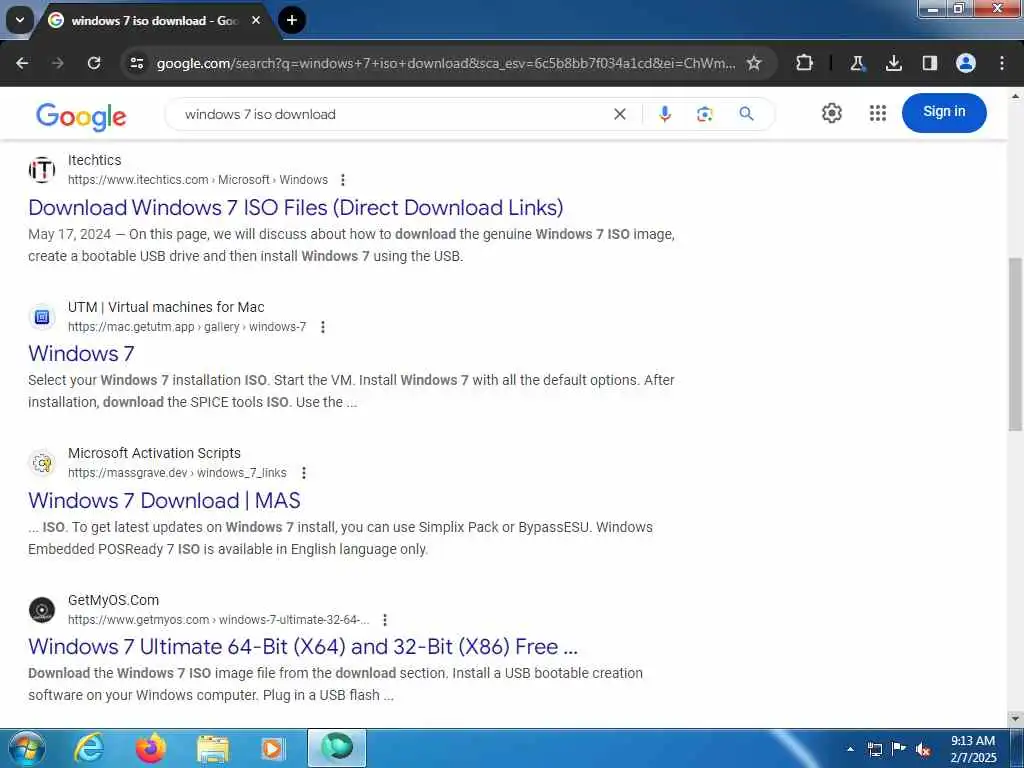
Task: Close the windows 7 iso download tab
Action: tap(256, 20)
